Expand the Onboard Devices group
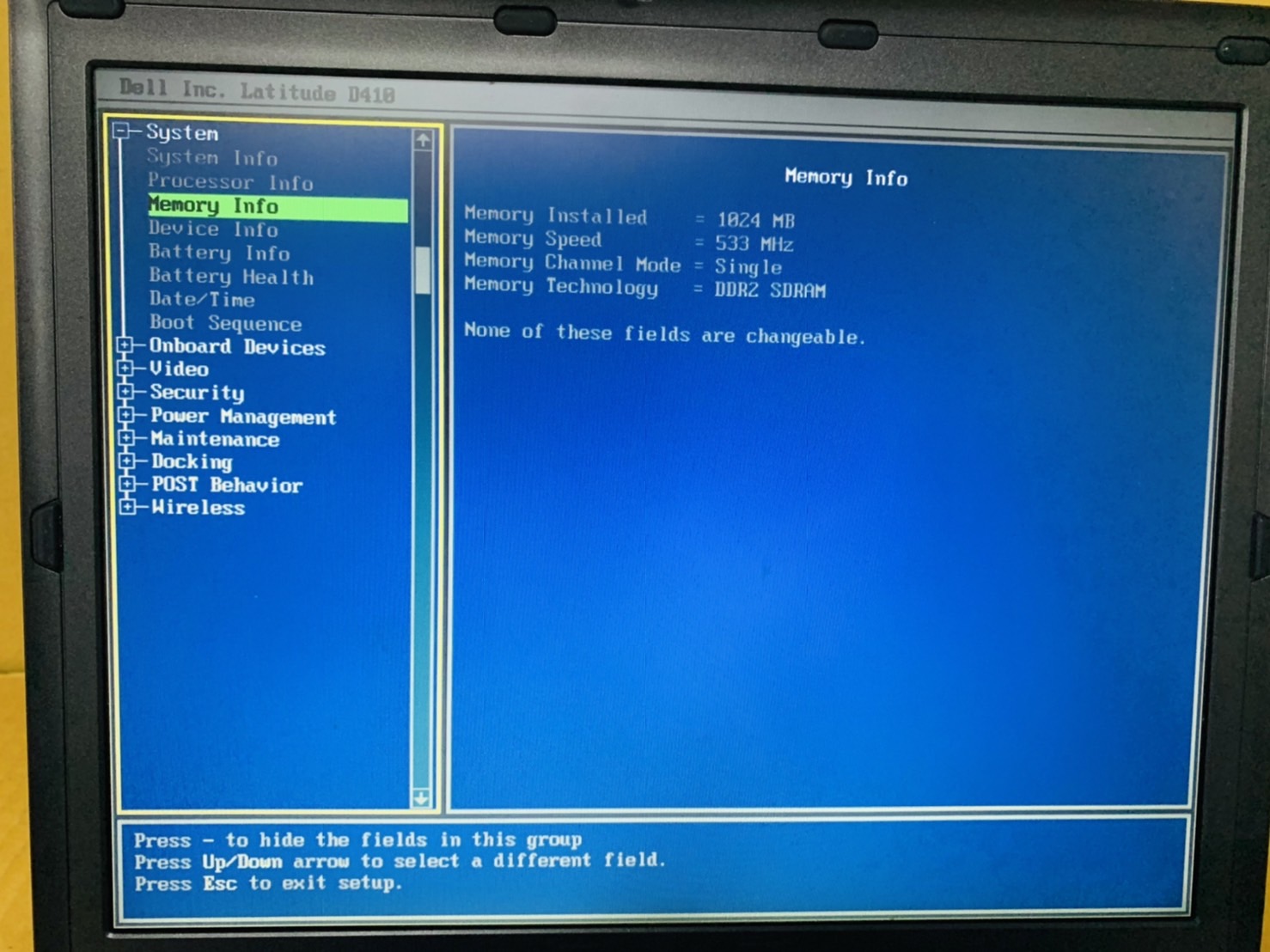The height and width of the screenshot is (952, 1270). coord(125,345)
